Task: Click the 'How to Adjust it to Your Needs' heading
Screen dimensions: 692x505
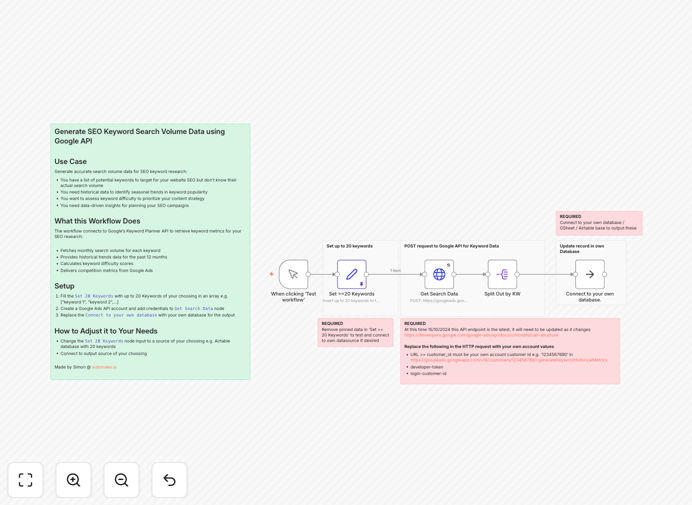Action: click(x=106, y=331)
